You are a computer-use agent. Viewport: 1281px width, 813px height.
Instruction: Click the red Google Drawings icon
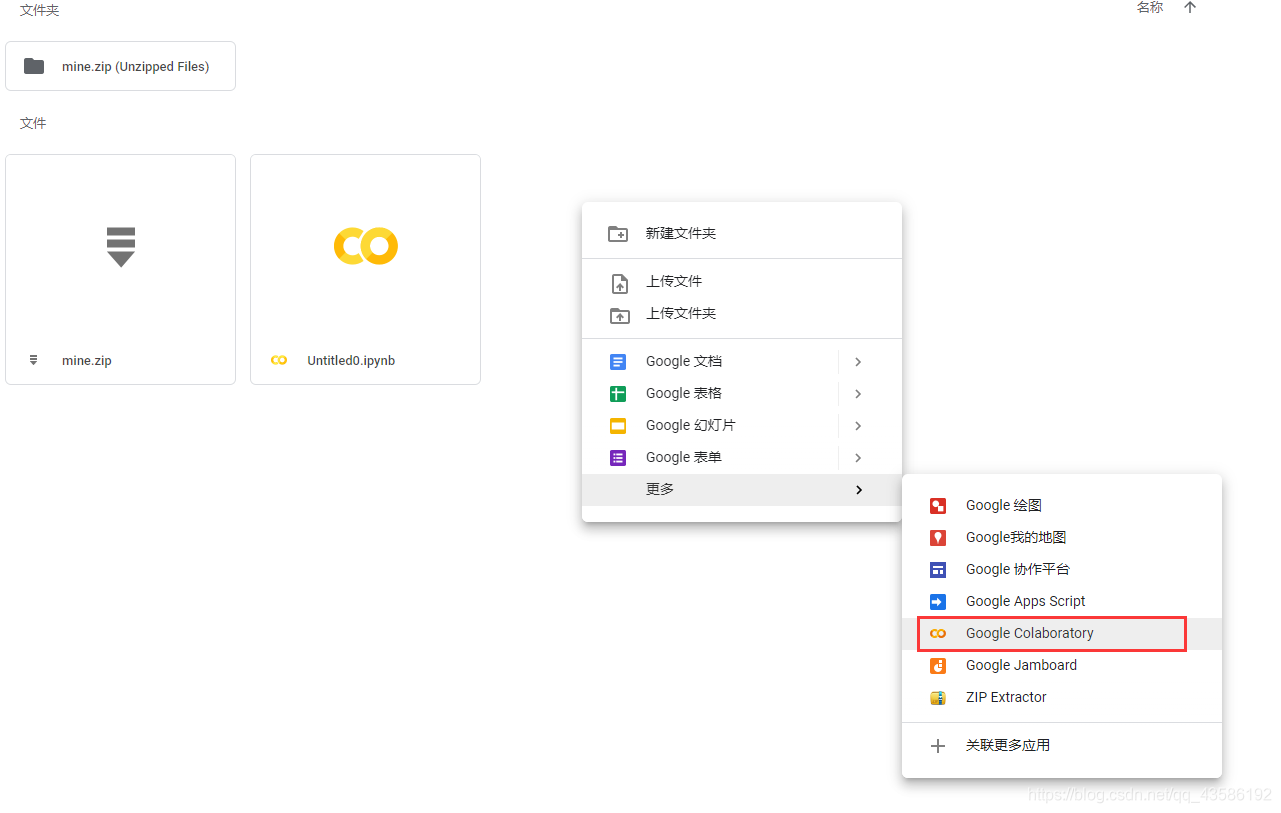pyautogui.click(x=938, y=506)
